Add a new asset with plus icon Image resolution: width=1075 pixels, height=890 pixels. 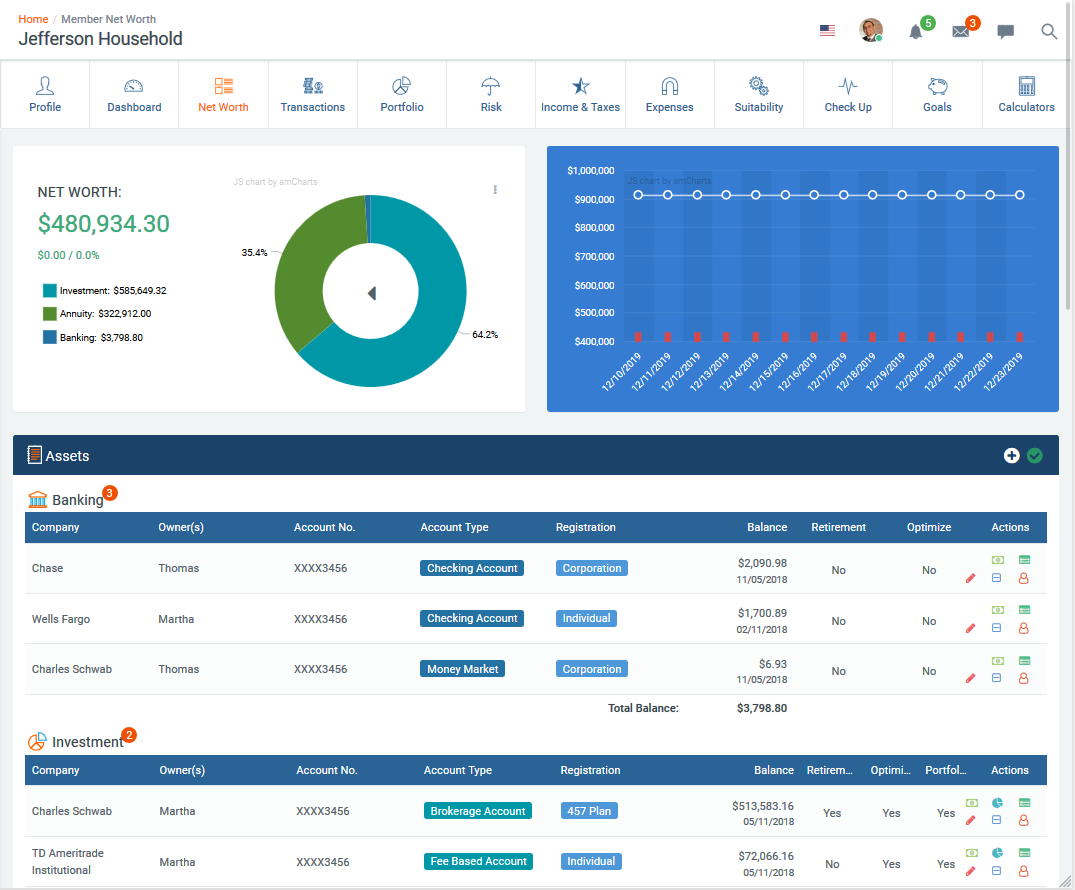(x=1011, y=455)
